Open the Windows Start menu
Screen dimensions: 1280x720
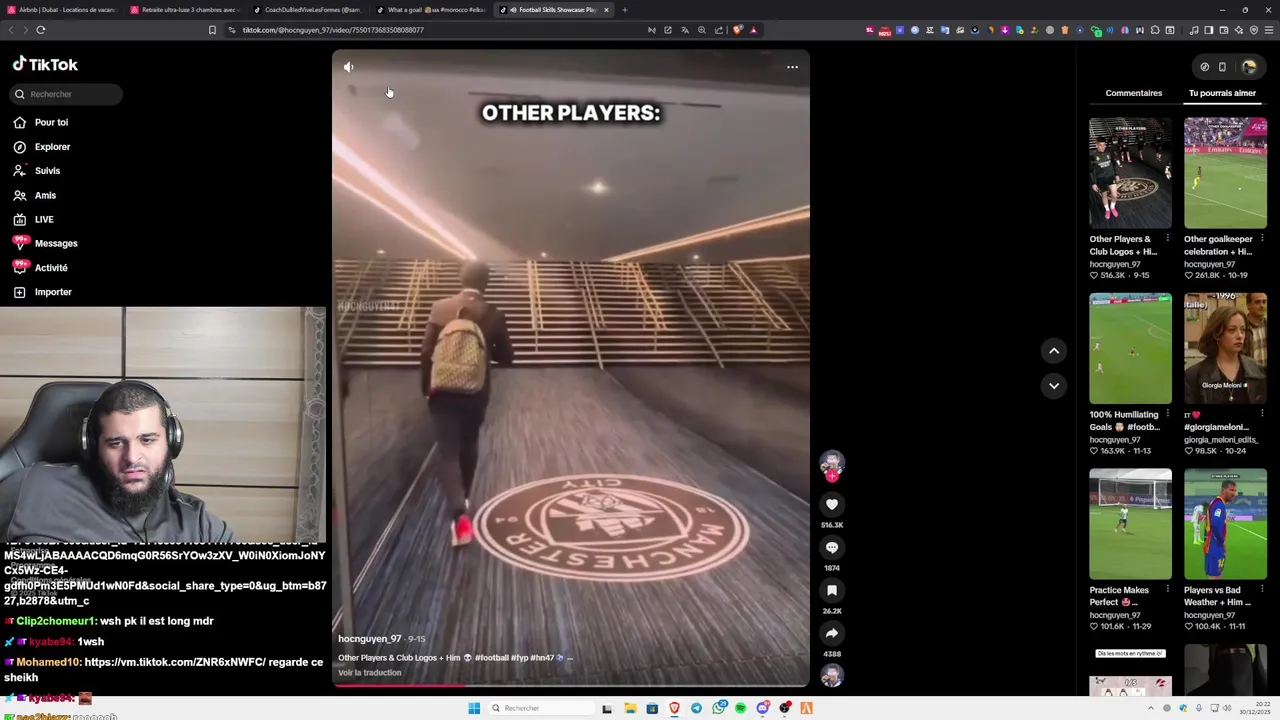click(474, 708)
